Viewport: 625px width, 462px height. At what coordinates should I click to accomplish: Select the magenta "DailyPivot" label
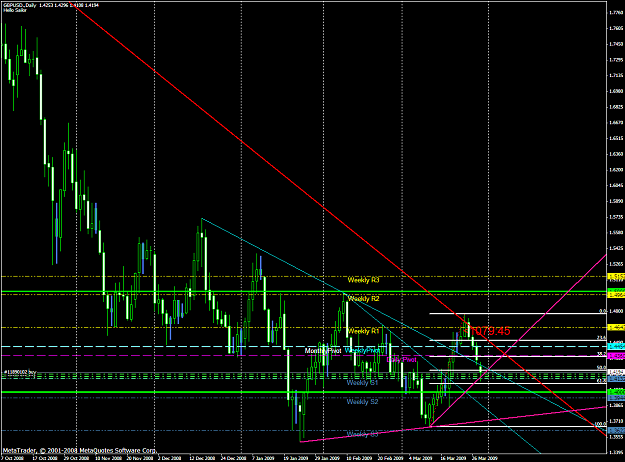pyautogui.click(x=401, y=360)
